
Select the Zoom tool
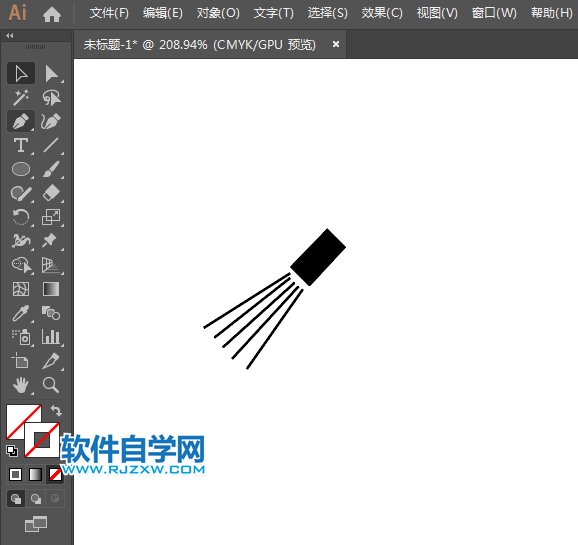[x=51, y=385]
